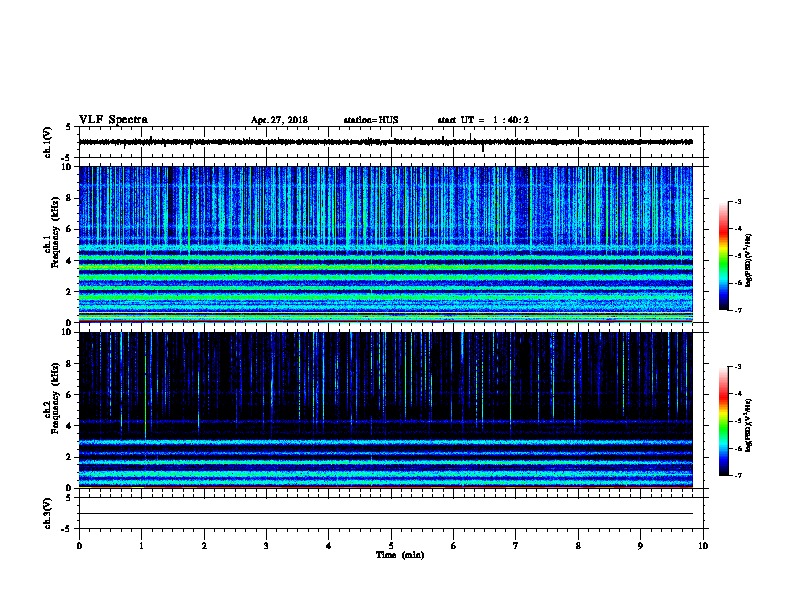Viewport: 792px width, 612px height.
Task: Click time axis tick label "10"
Action: [703, 546]
